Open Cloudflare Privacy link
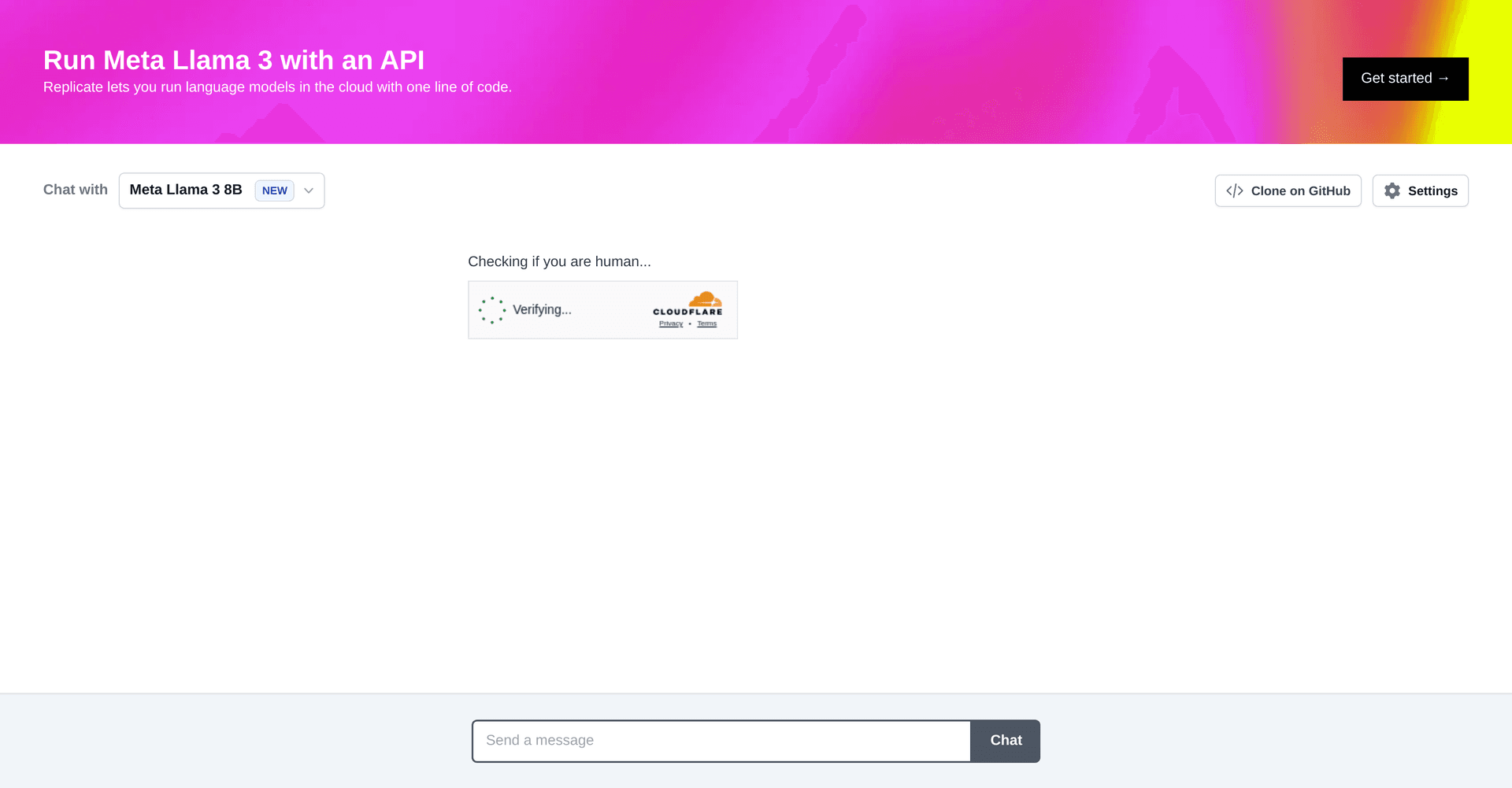The width and height of the screenshot is (1512, 788). (x=671, y=324)
